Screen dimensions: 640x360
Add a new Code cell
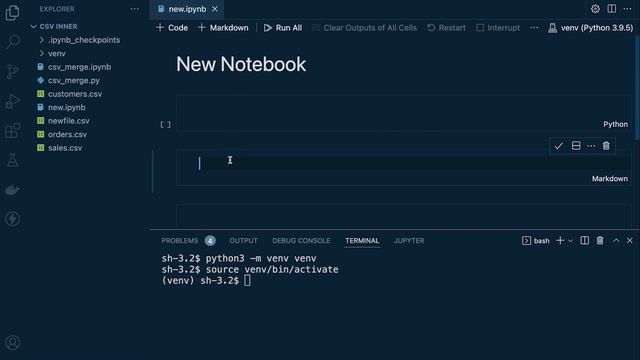(x=172, y=28)
